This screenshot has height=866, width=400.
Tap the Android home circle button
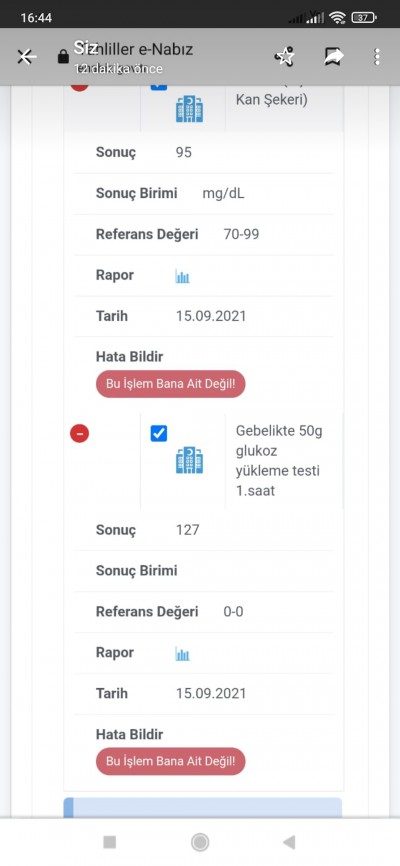click(200, 842)
